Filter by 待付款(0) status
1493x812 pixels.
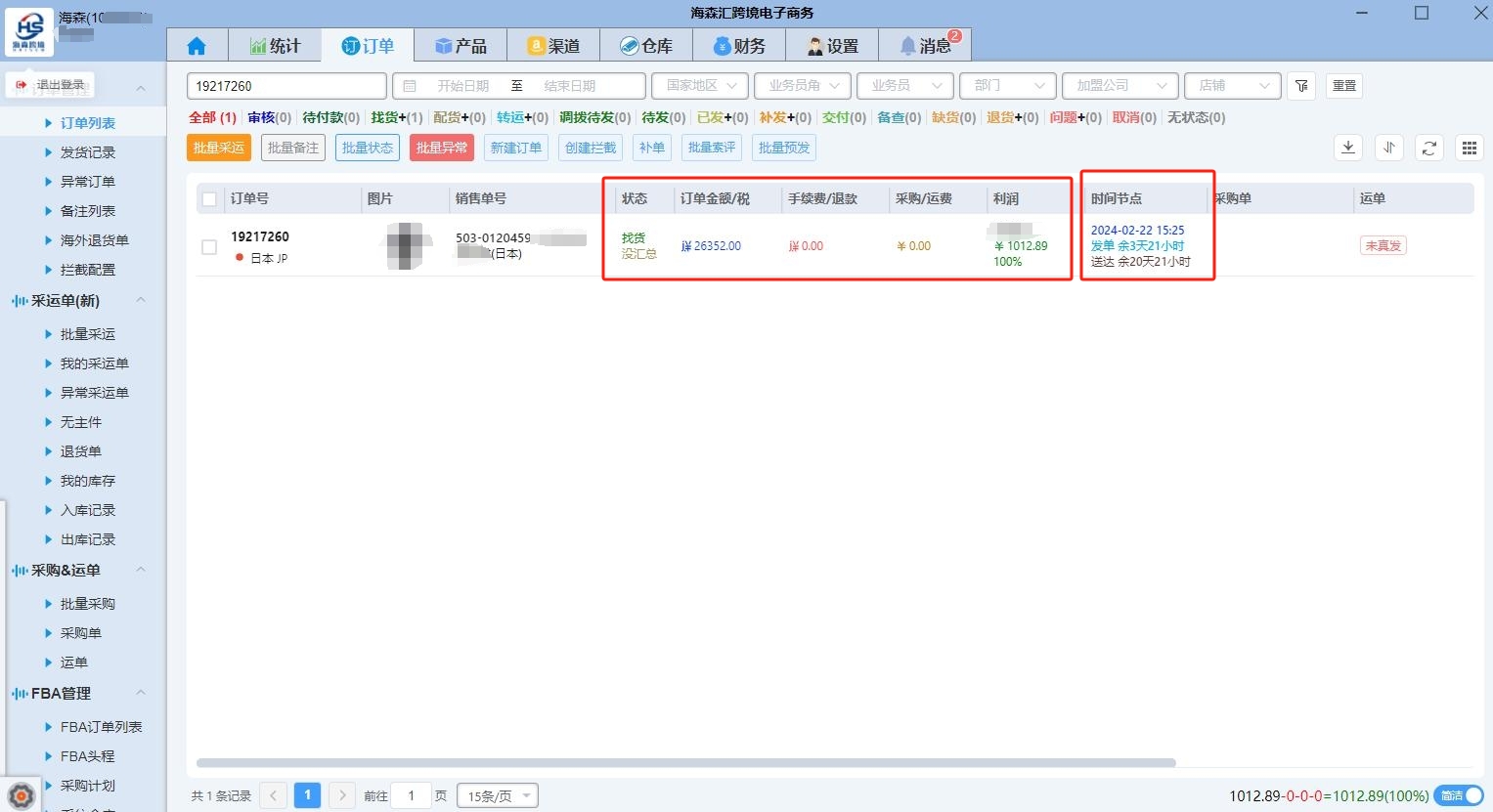pos(330,117)
